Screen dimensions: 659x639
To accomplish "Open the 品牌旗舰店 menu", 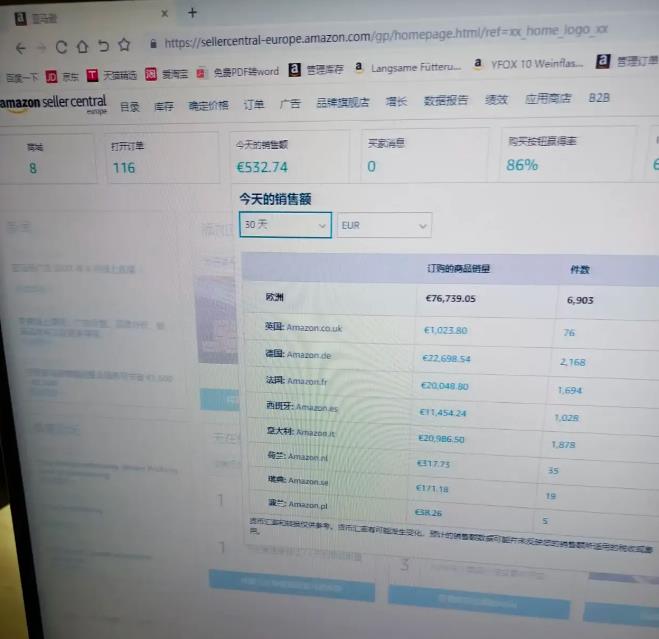I will (x=343, y=102).
